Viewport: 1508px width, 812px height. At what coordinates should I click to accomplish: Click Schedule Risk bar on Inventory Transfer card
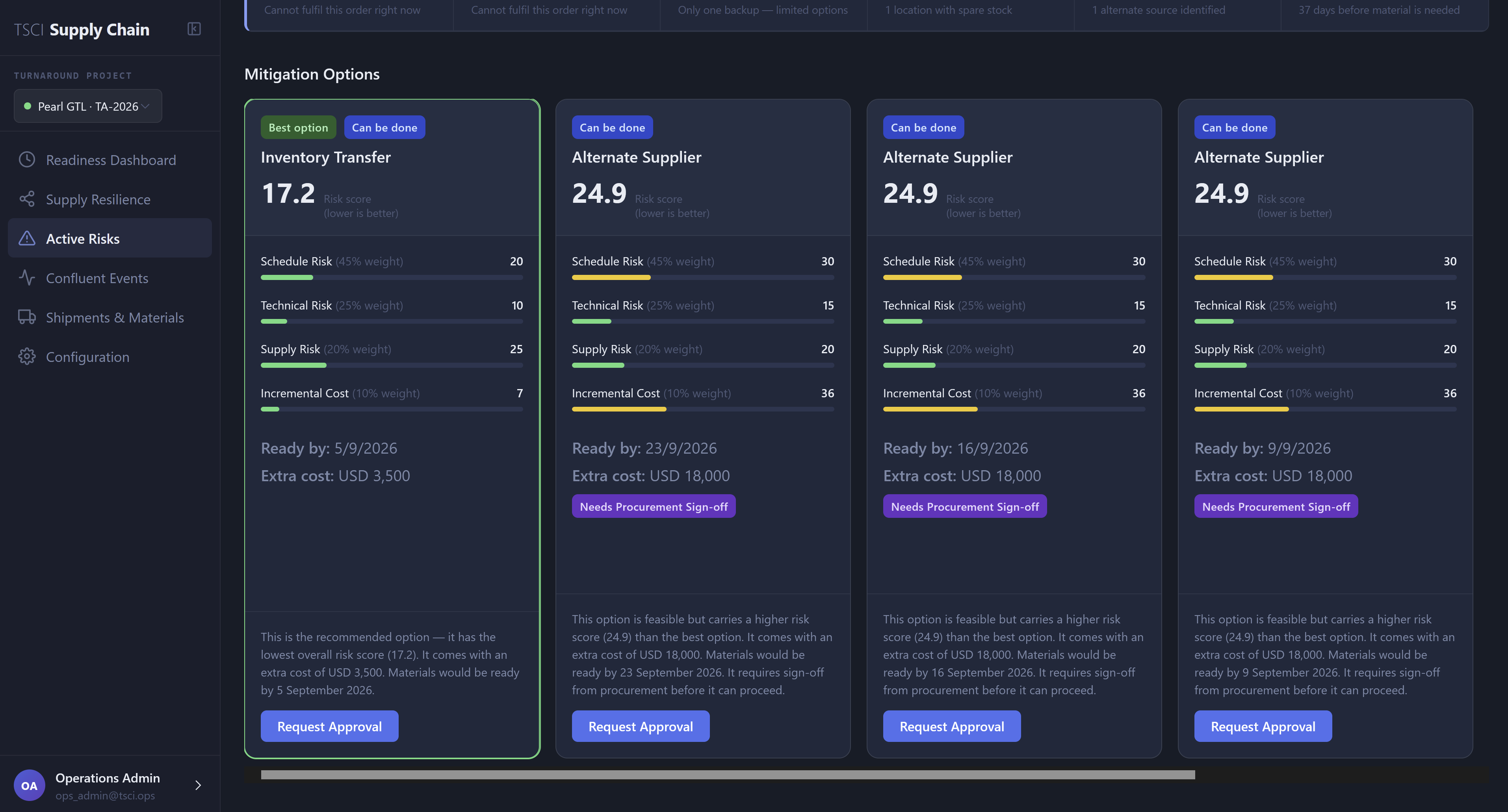pos(392,277)
